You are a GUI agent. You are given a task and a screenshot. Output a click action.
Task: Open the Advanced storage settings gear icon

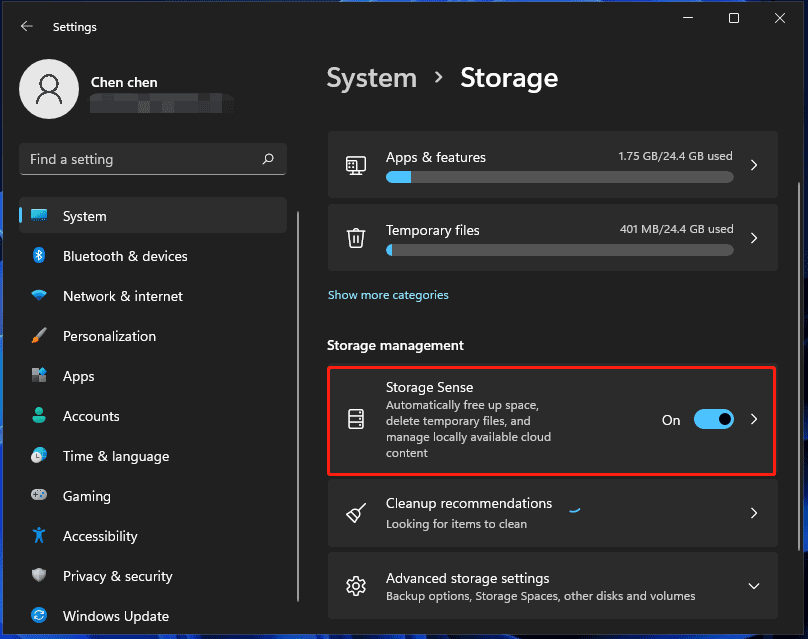[x=355, y=586]
